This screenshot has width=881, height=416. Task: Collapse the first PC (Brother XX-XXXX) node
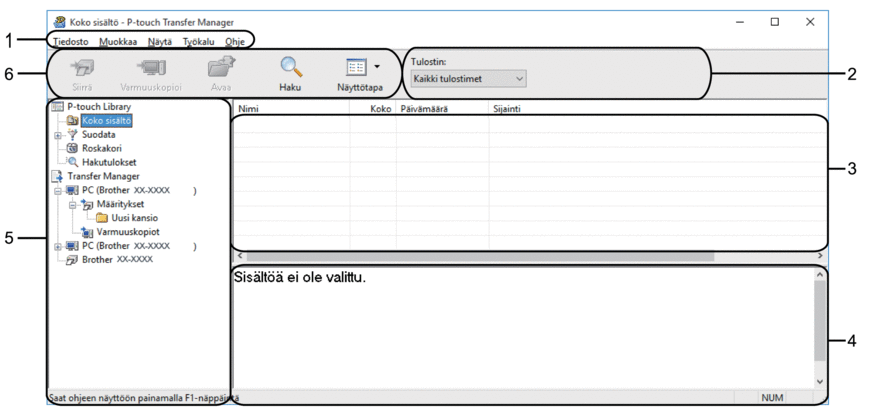[x=57, y=191]
